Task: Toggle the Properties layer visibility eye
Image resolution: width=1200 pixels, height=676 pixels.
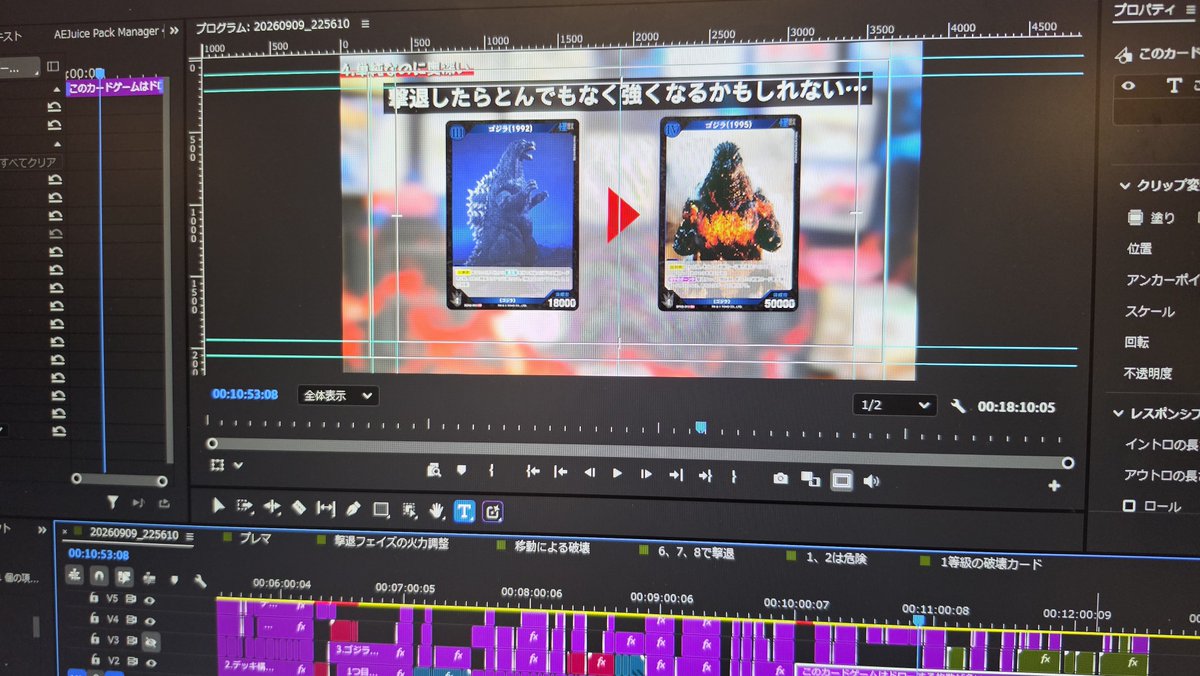Action: click(x=1128, y=86)
